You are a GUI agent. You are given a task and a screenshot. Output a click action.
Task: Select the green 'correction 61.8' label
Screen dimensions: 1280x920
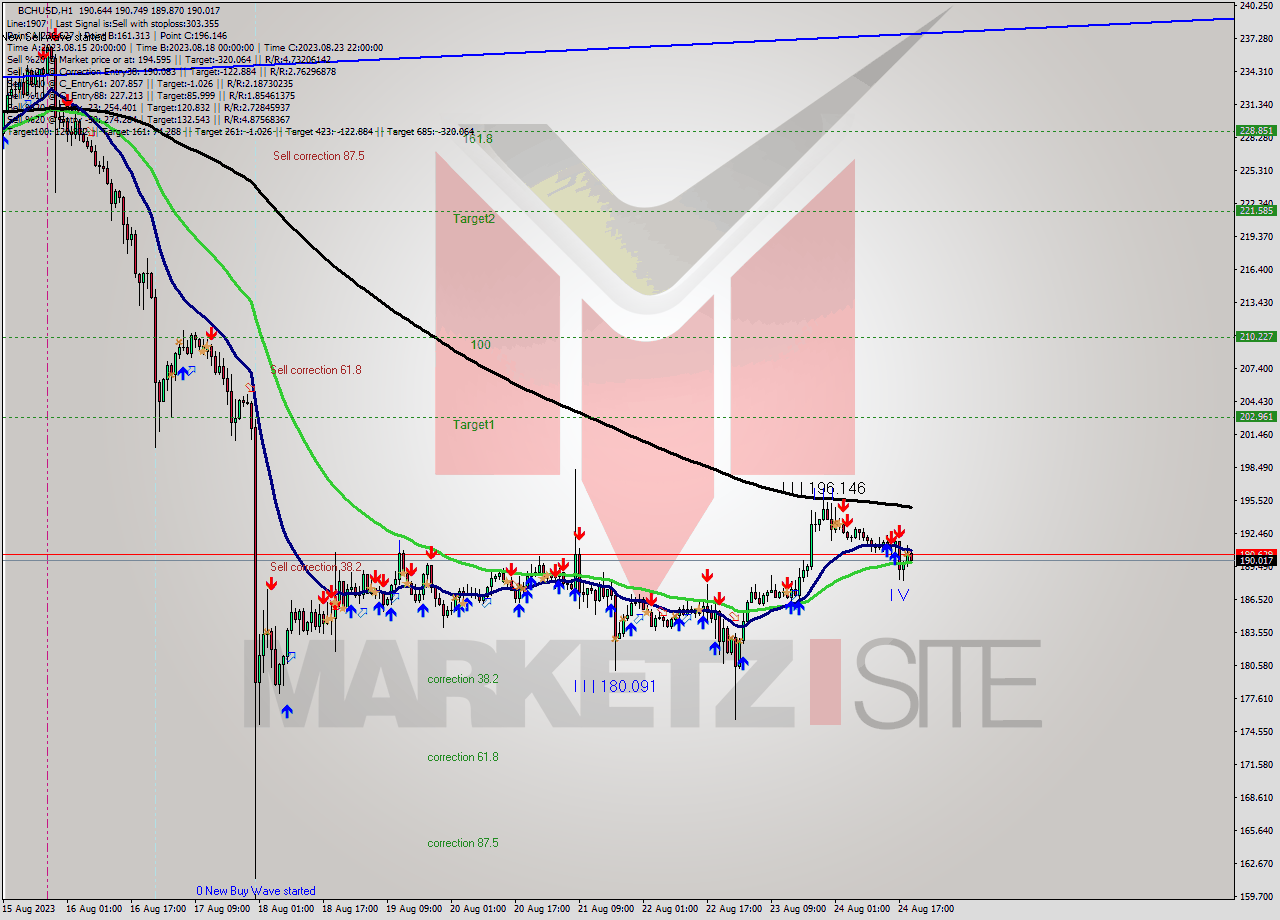point(463,757)
